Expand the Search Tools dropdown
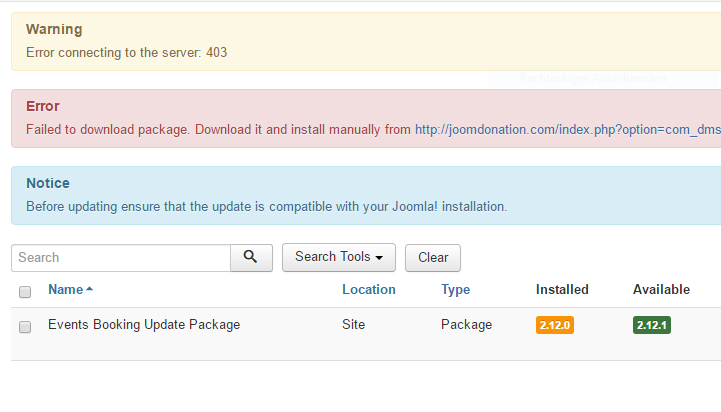This screenshot has width=721, height=412. [x=339, y=257]
